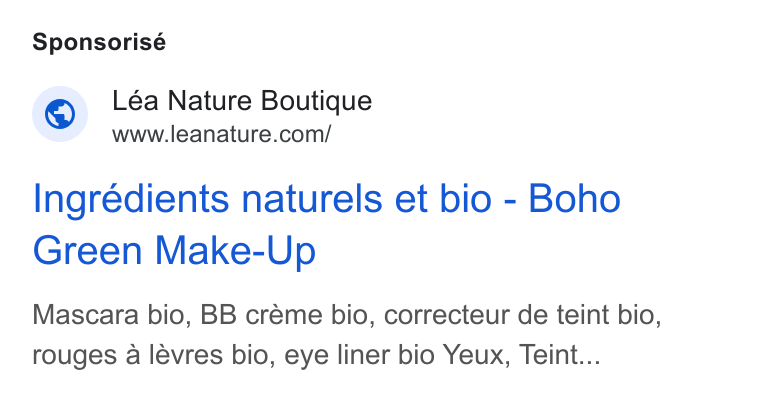
Task: Click 'eye liner bio' in the description
Action: pos(359,355)
